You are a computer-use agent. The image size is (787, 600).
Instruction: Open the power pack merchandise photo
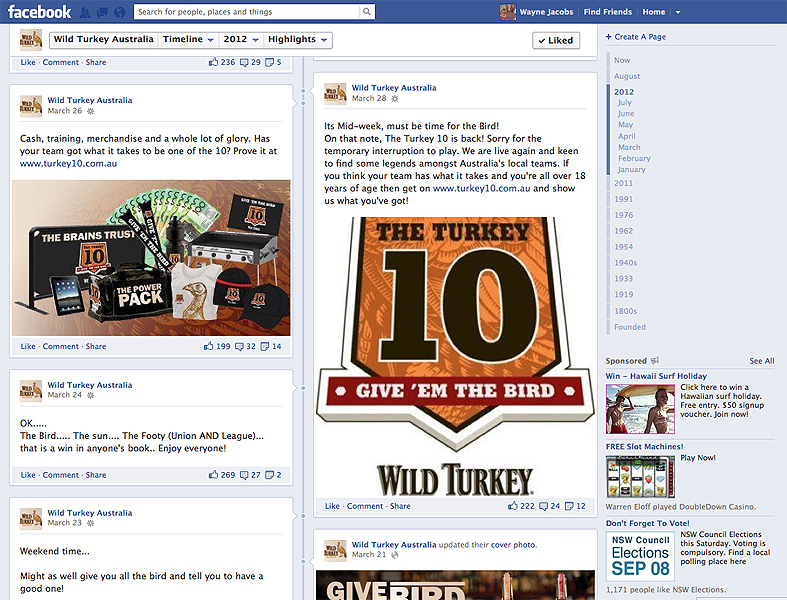(x=151, y=258)
